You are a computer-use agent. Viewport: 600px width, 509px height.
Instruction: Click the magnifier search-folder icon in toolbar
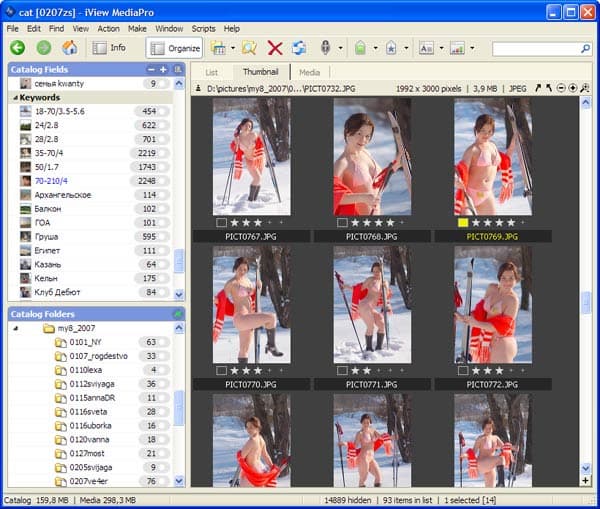249,48
